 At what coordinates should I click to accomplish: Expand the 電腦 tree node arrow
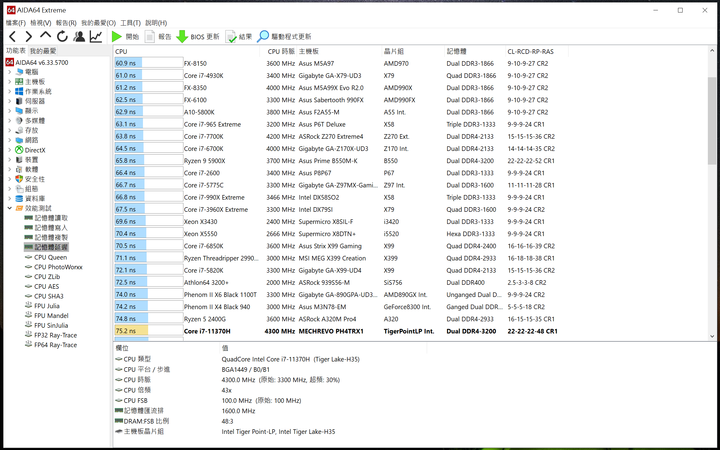click(x=10, y=72)
